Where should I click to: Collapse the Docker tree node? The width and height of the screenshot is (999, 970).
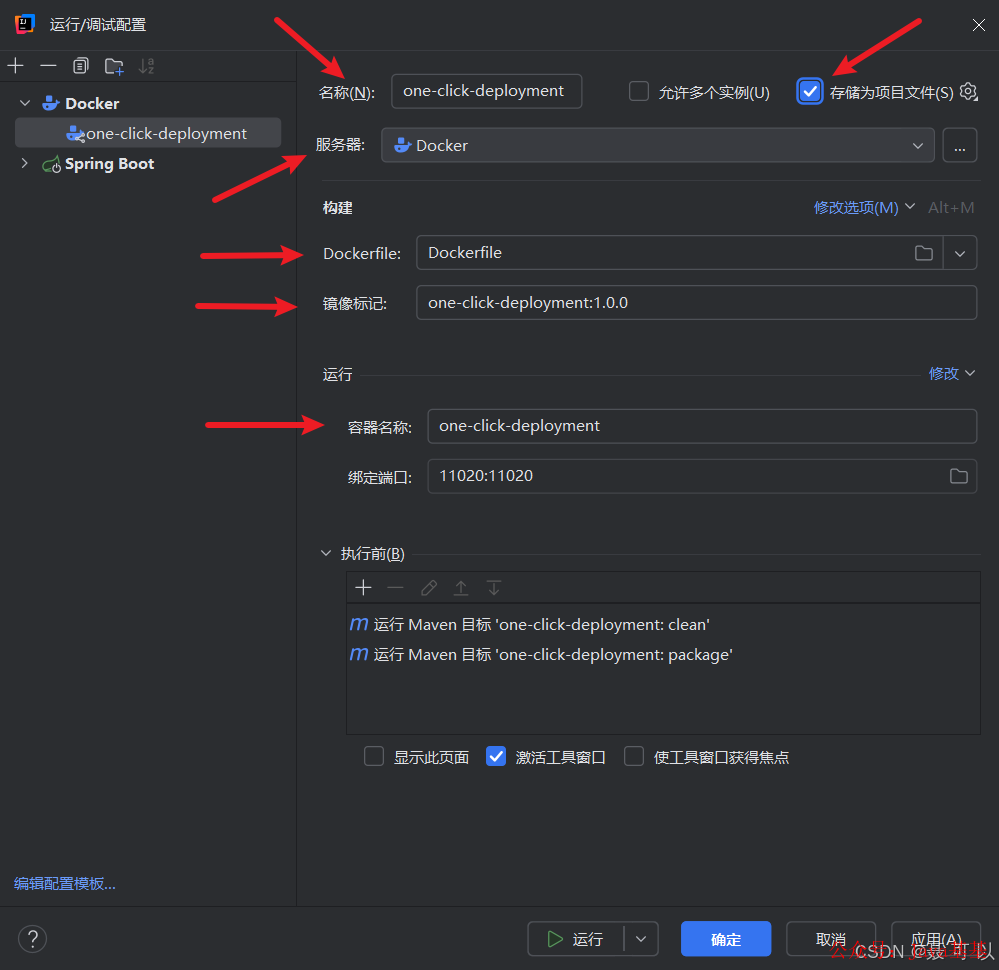[x=25, y=103]
